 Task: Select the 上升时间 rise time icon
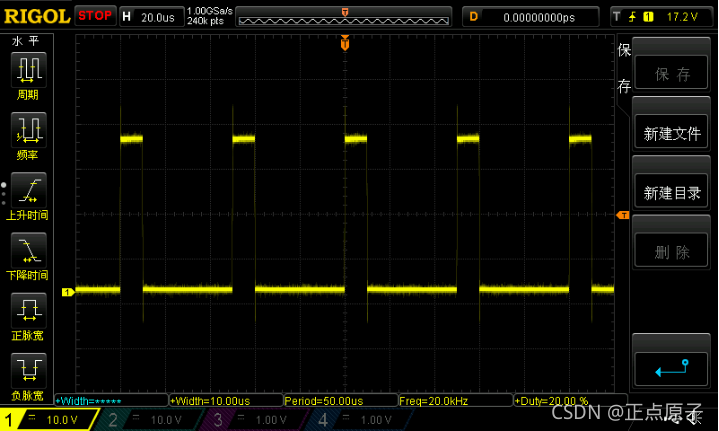(x=28, y=190)
